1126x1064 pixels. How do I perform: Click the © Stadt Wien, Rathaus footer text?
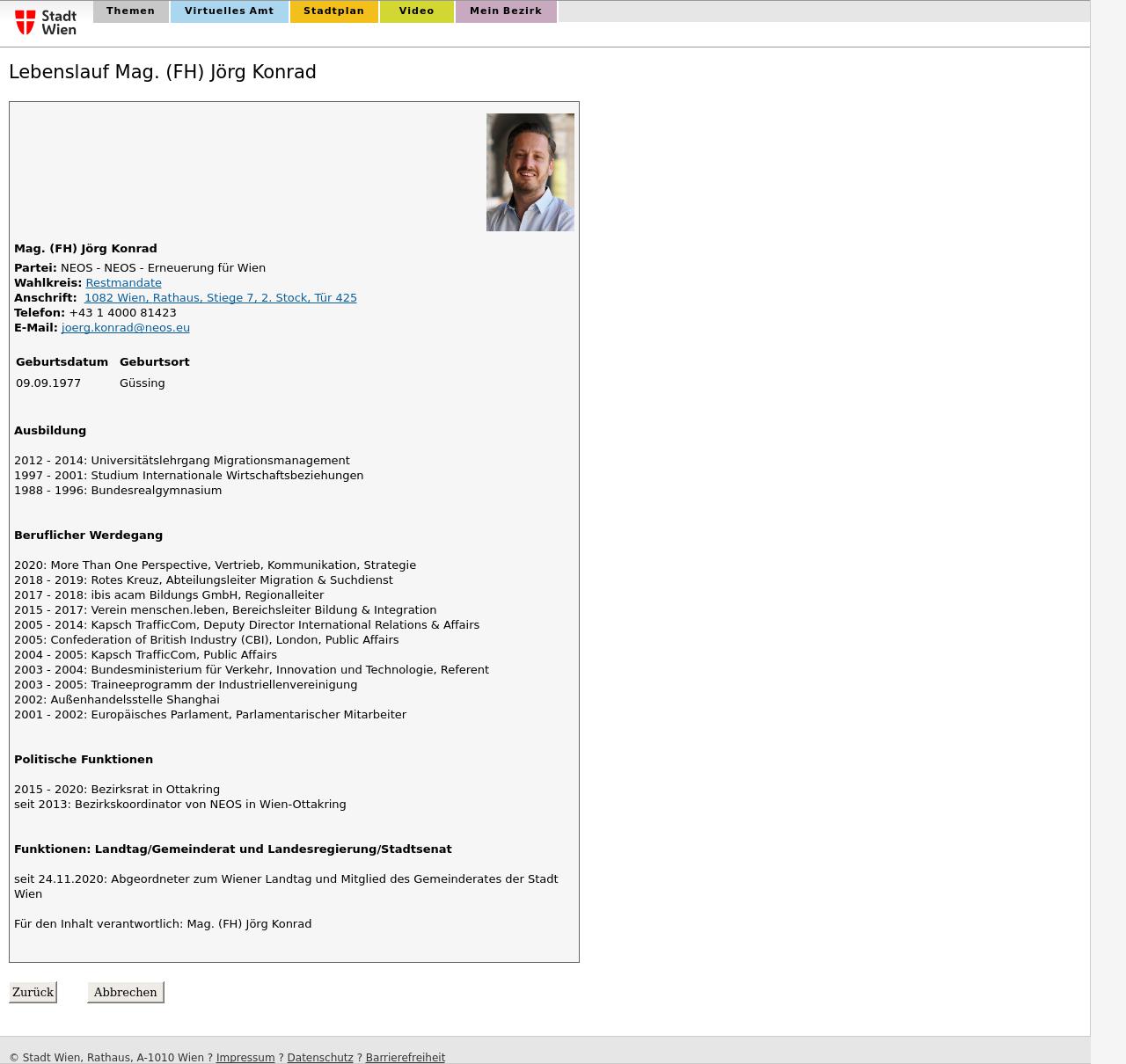tap(106, 1058)
